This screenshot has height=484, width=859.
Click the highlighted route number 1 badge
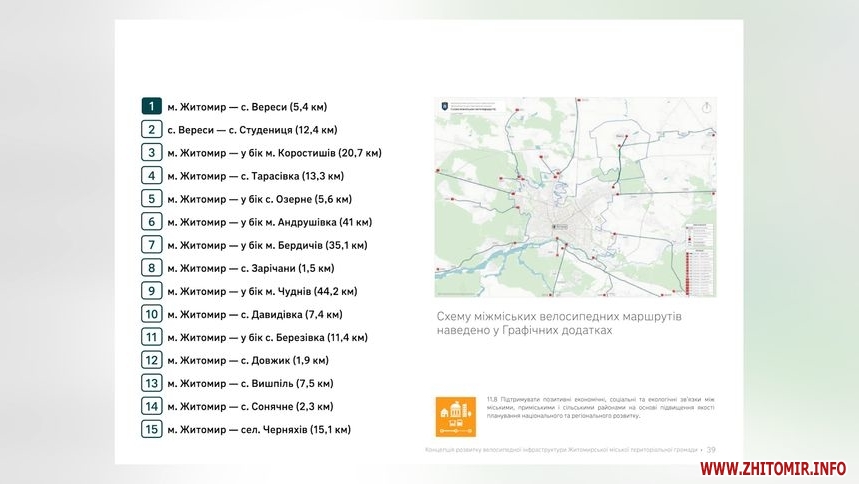coord(151,106)
